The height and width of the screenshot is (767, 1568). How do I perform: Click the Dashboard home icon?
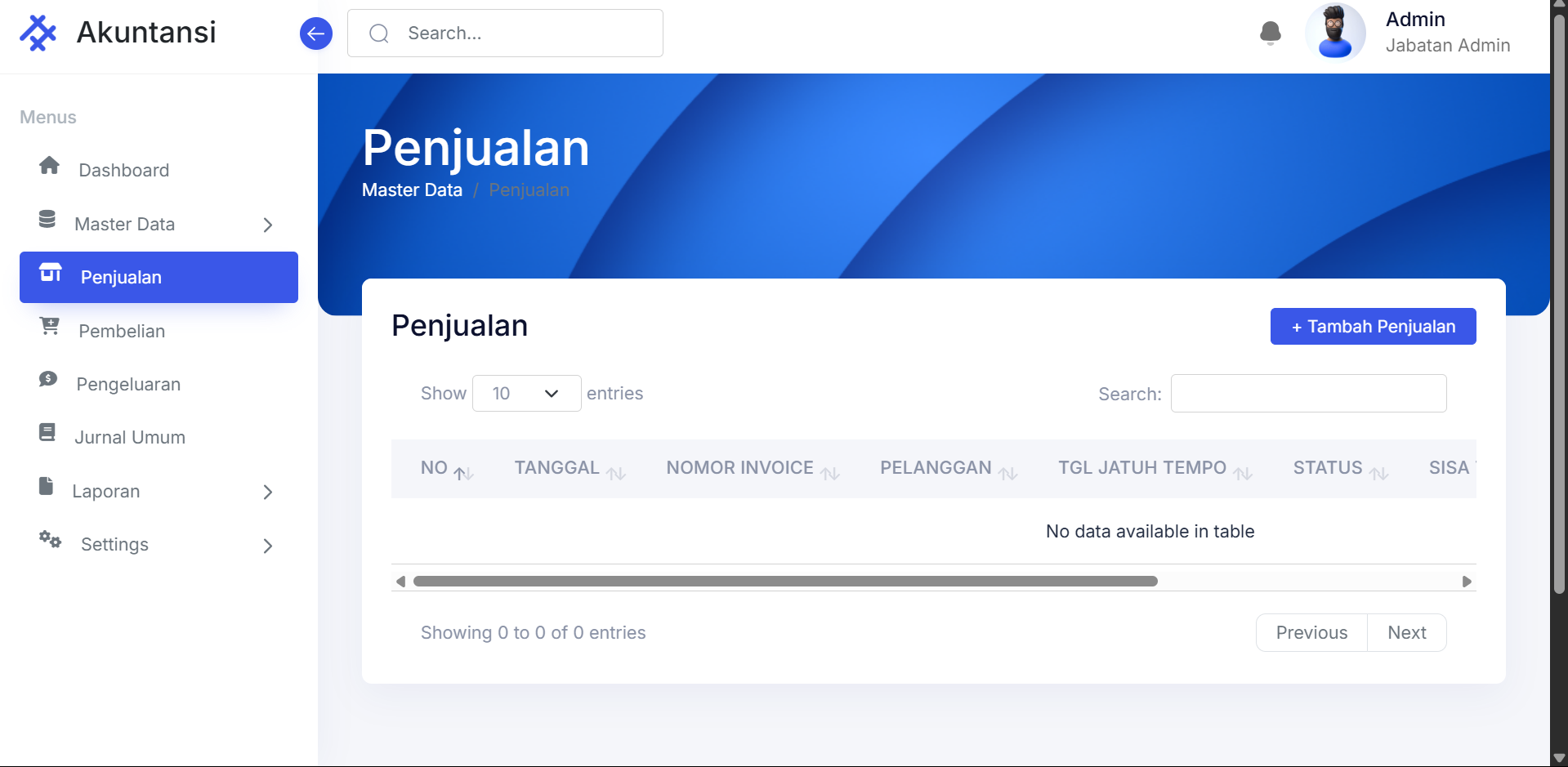[49, 166]
